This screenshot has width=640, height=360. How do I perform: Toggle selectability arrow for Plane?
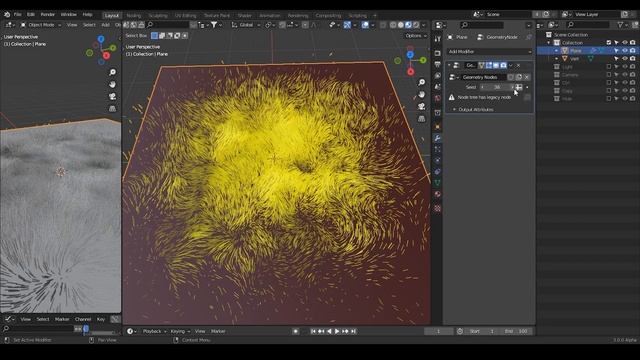(x=617, y=51)
